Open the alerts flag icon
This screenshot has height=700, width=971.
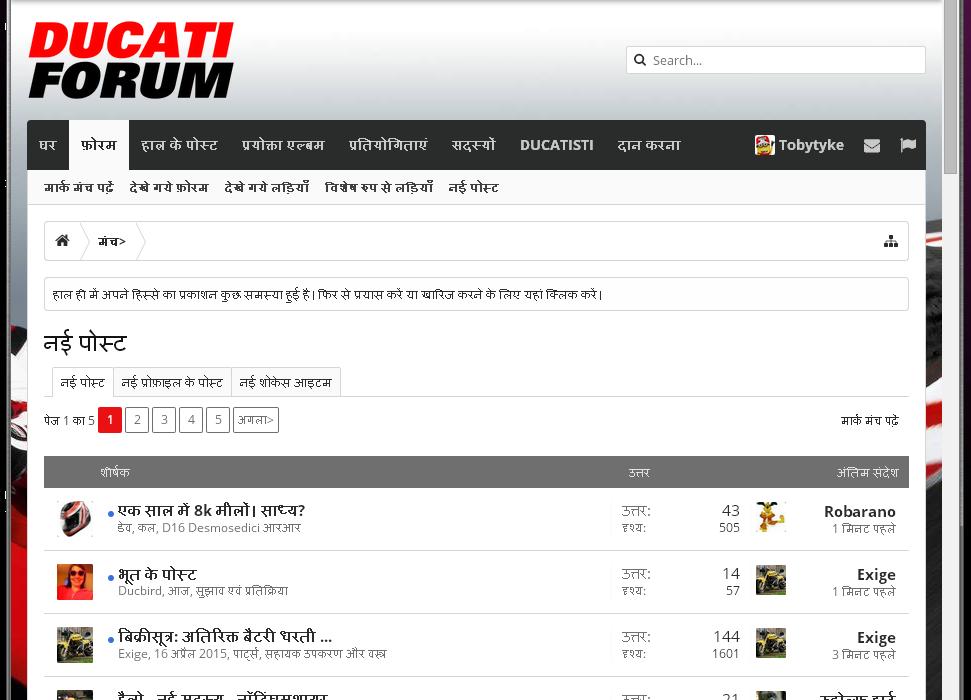pos(908,145)
